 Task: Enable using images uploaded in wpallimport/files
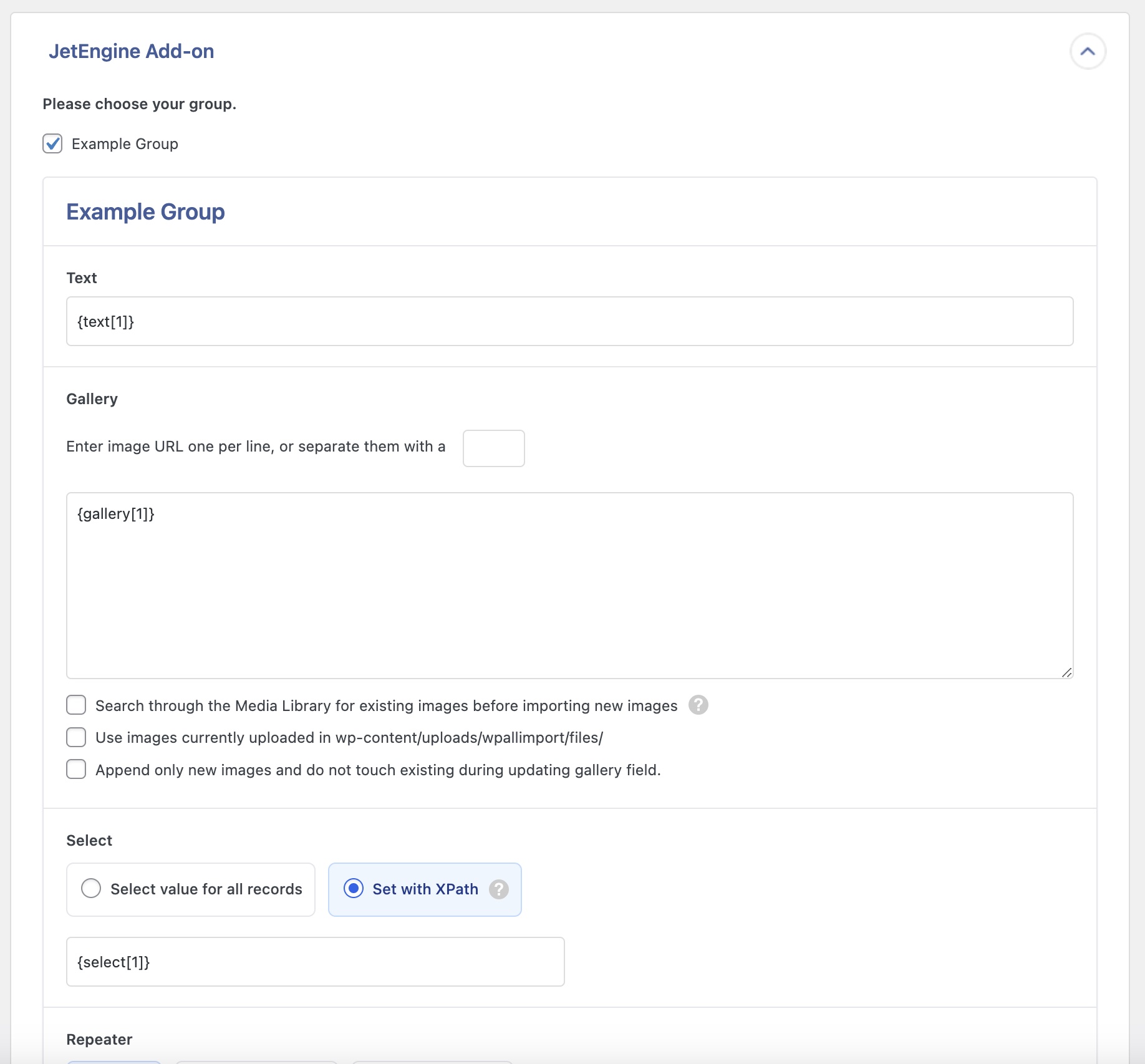click(76, 737)
